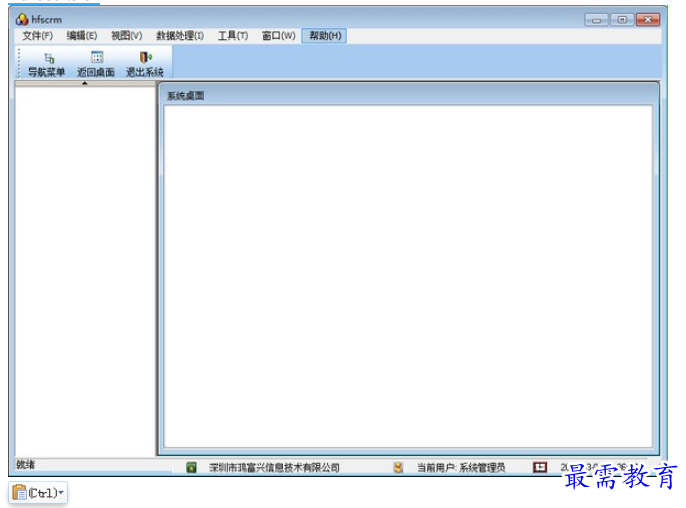The height and width of the screenshot is (508, 686).
Task: Click the user icon beside 当前用户
Action: tap(398, 467)
